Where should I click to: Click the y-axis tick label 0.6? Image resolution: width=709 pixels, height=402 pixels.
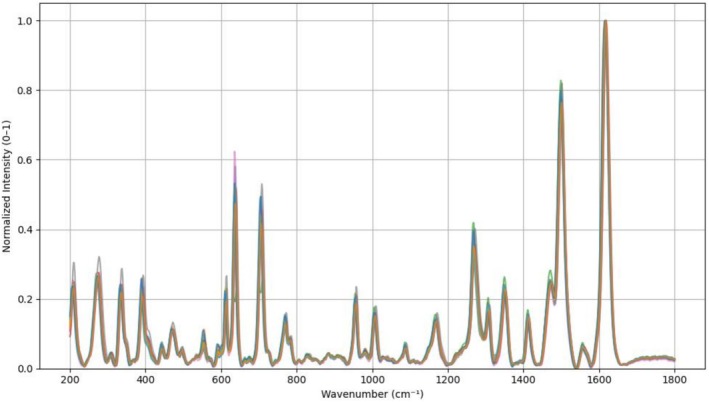(x=26, y=160)
